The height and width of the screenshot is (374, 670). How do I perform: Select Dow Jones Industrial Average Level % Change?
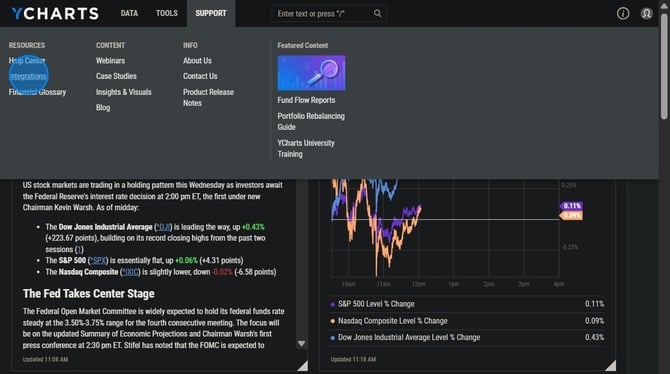(x=467, y=338)
